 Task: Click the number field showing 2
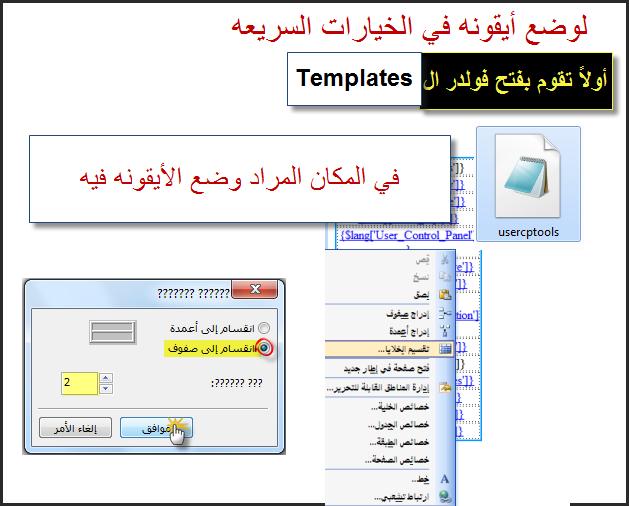[79, 383]
